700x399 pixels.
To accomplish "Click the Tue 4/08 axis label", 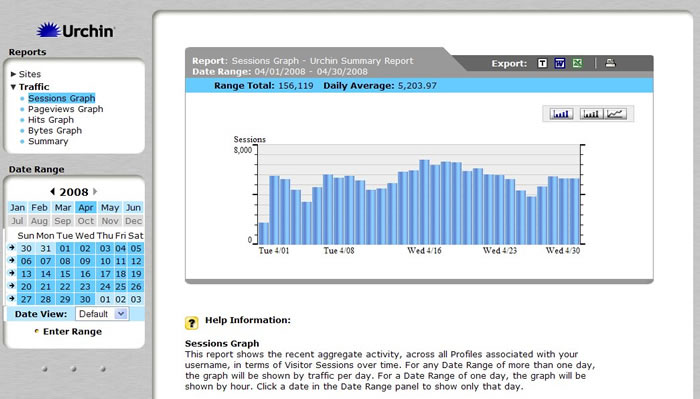I will (339, 250).
